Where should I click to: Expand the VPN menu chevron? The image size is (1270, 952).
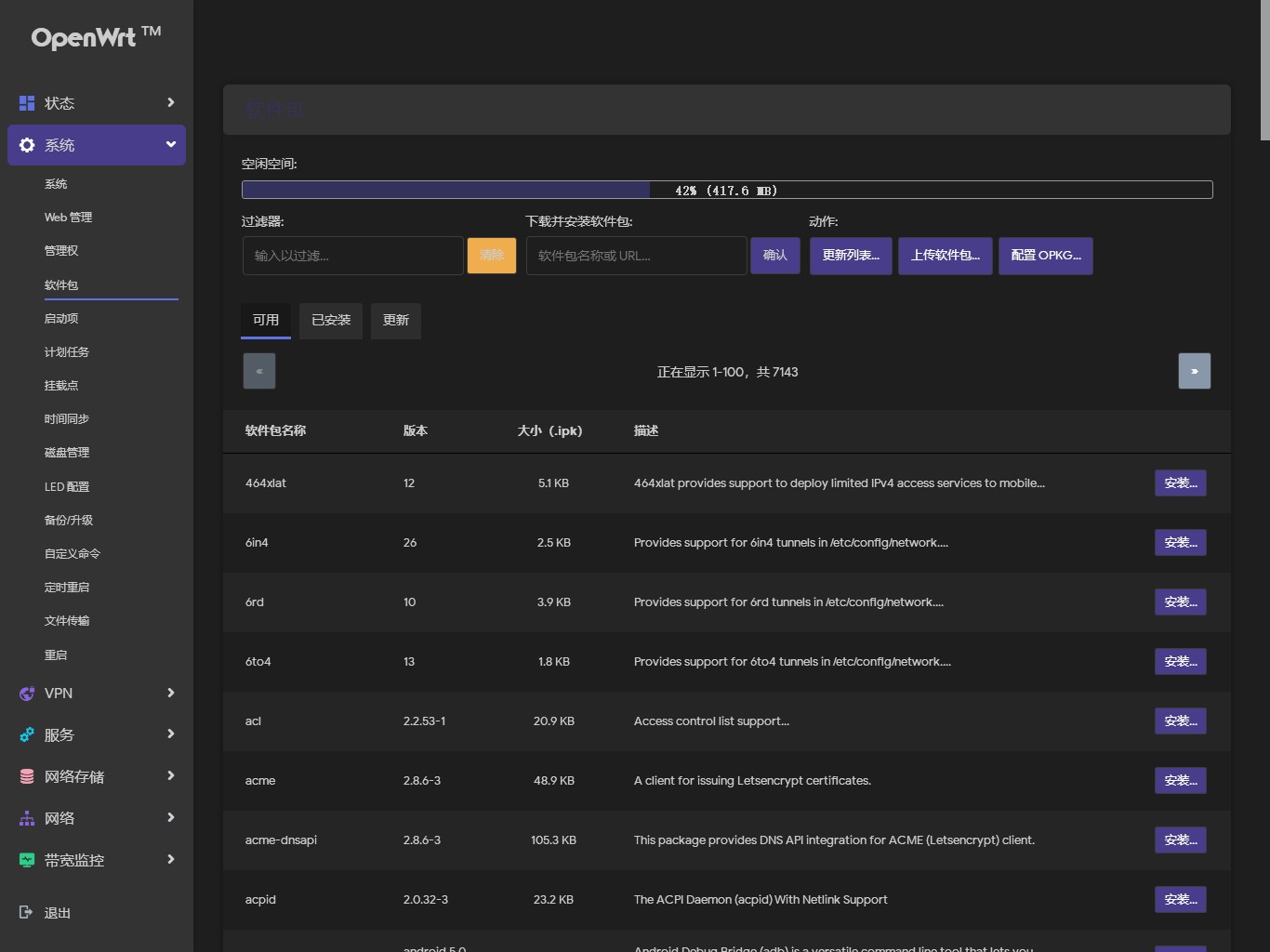[170, 693]
